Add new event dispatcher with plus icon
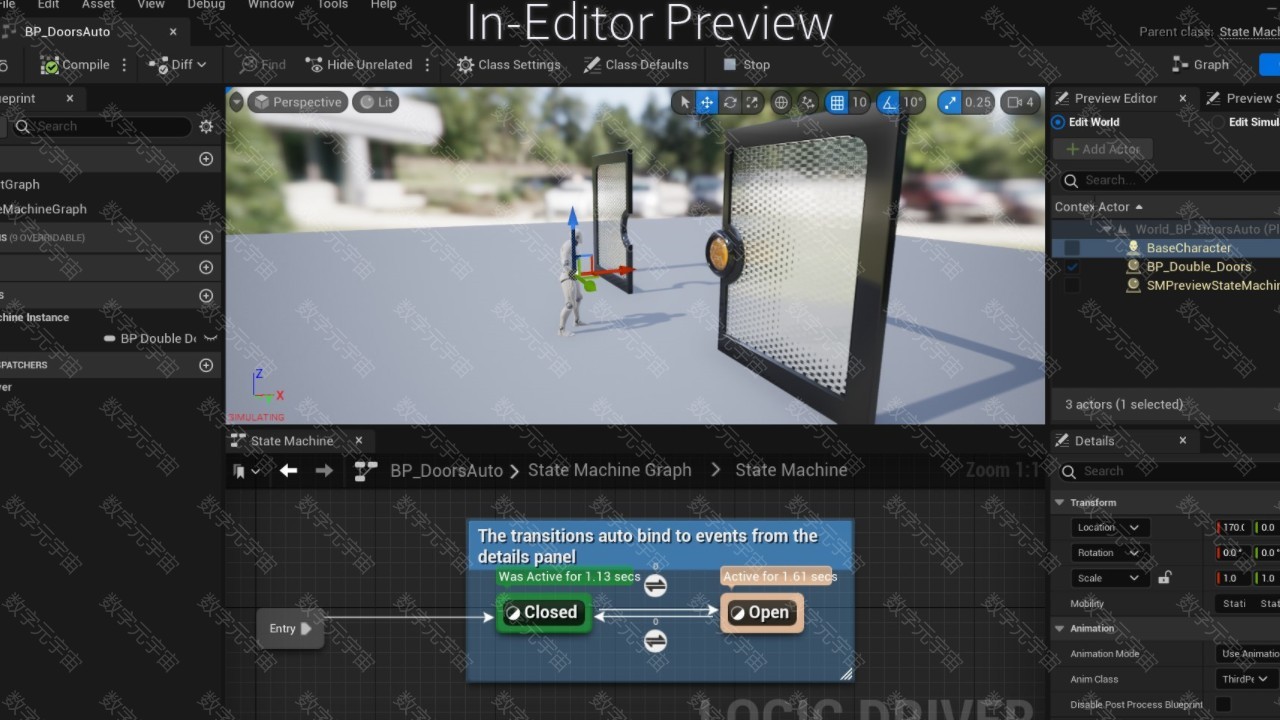 (206, 365)
